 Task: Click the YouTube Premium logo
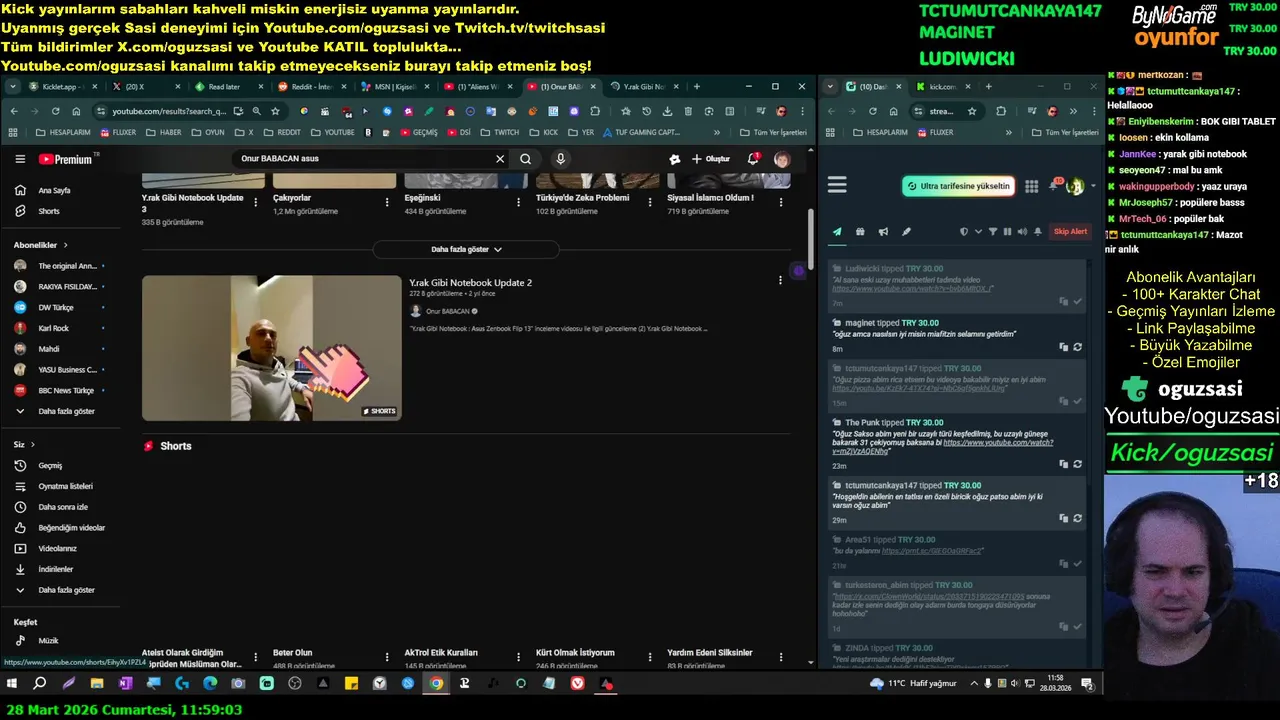[65, 159]
